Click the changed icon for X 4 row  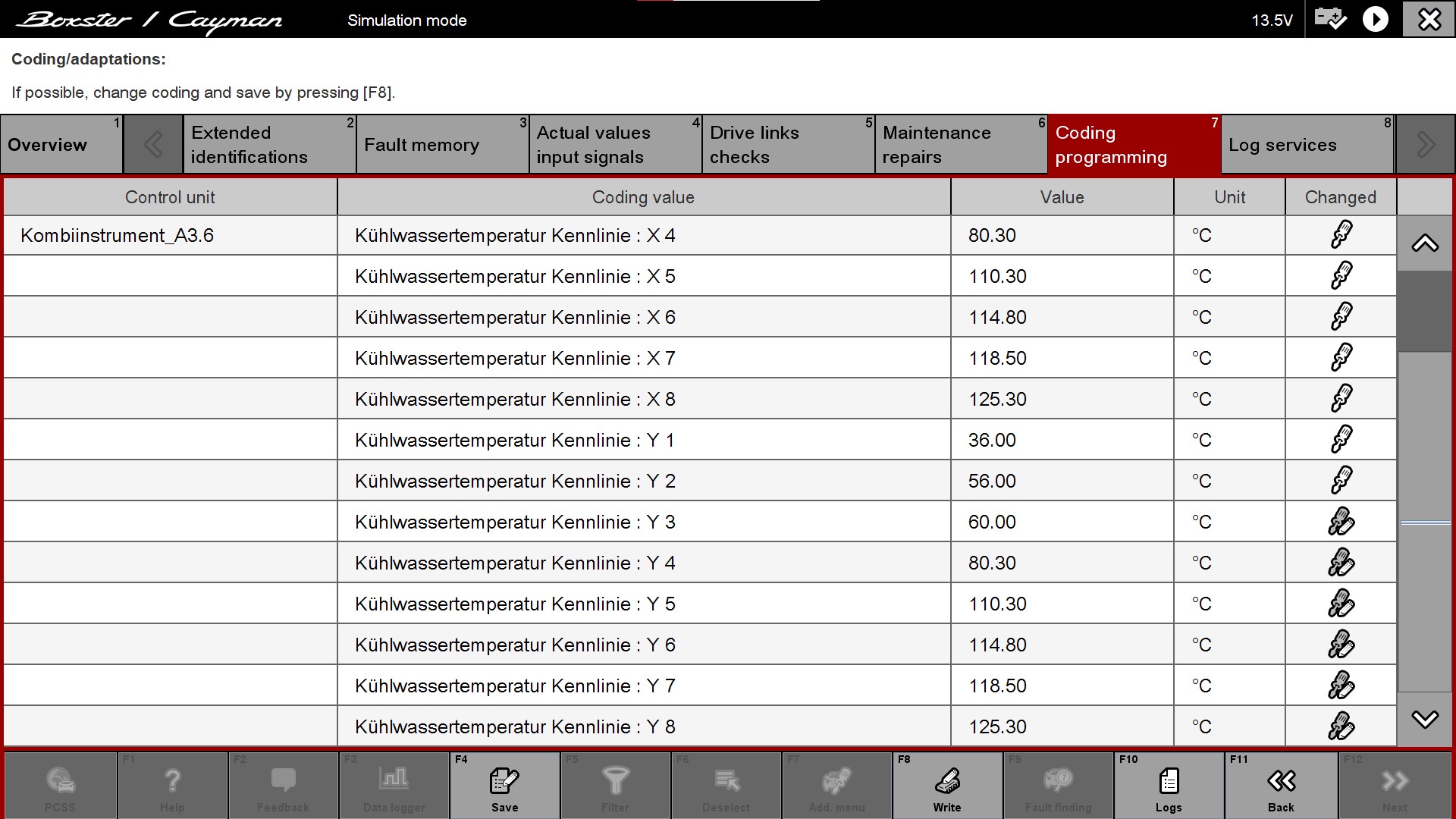(x=1341, y=235)
